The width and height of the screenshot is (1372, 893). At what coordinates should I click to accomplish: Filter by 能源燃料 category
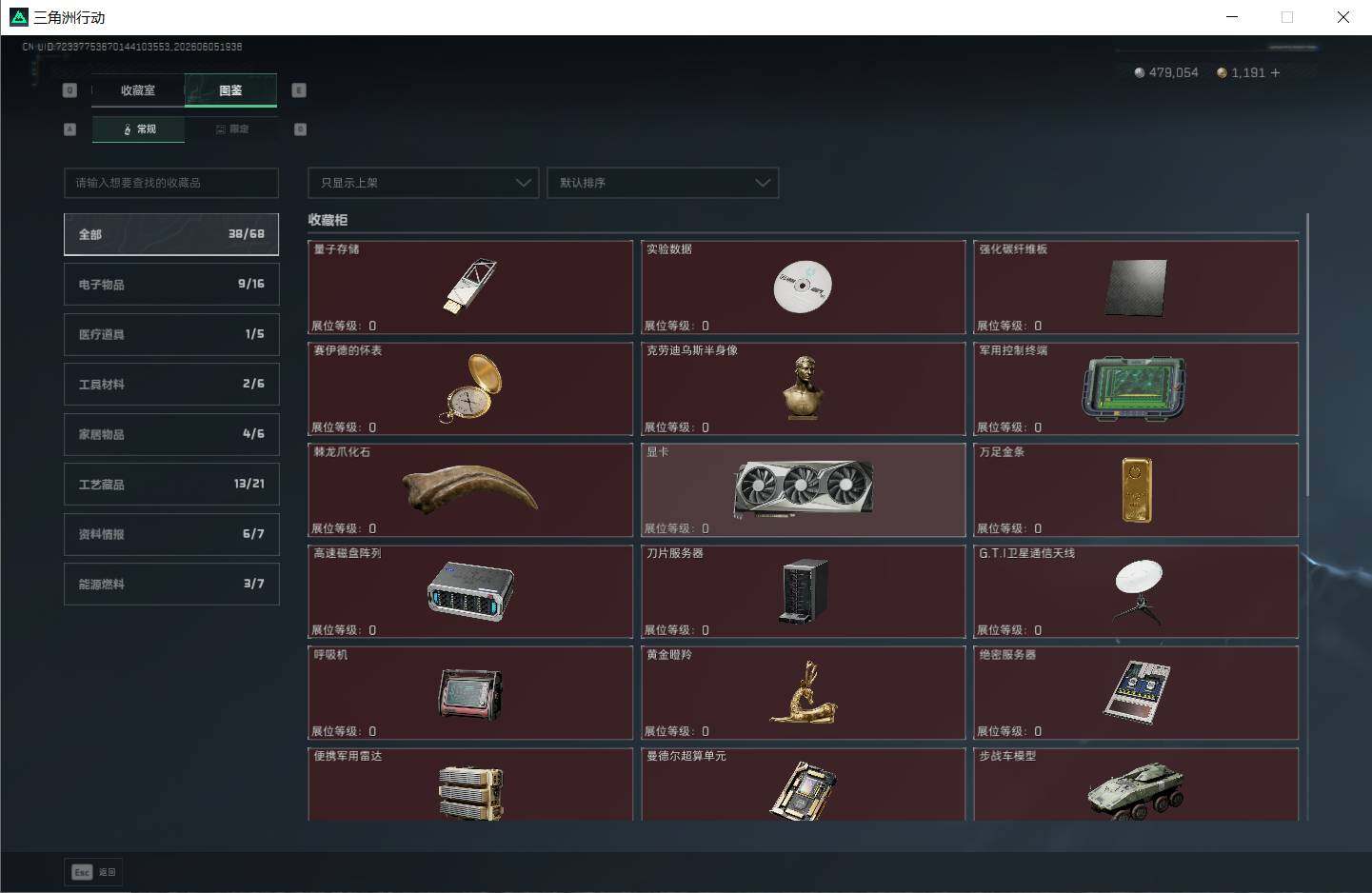171,584
